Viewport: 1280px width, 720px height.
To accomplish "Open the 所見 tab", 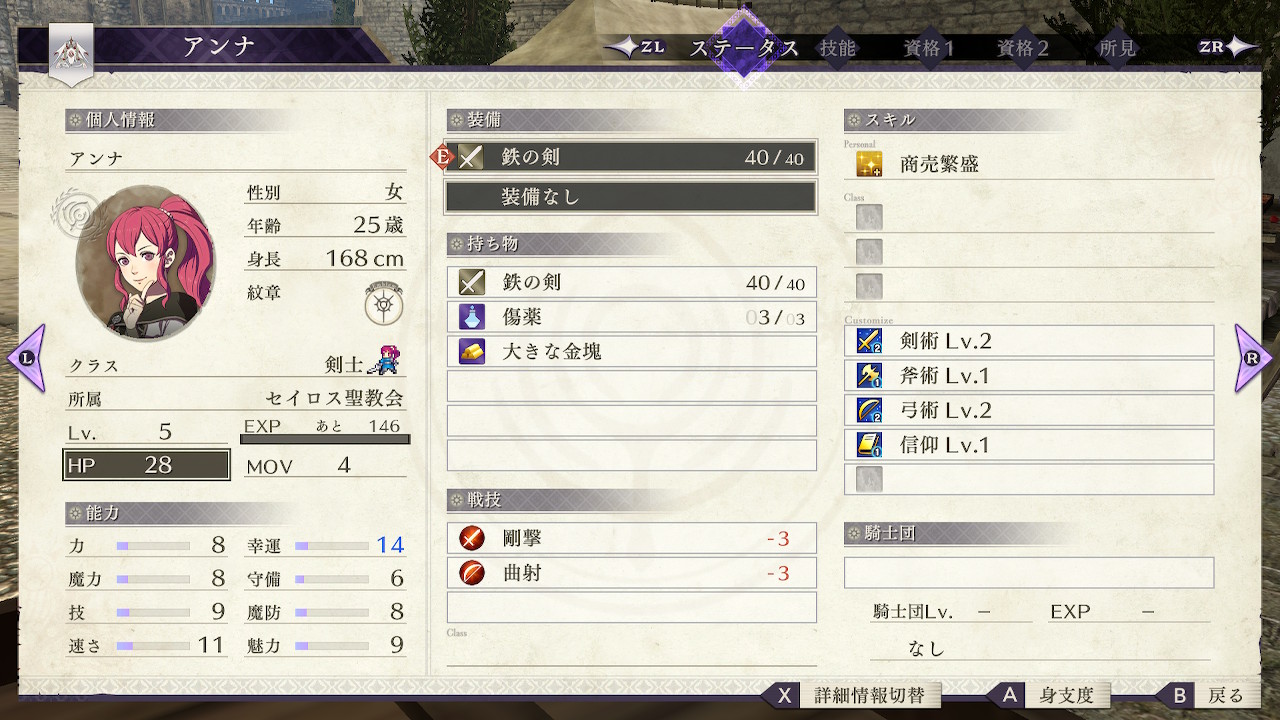I will point(1118,48).
